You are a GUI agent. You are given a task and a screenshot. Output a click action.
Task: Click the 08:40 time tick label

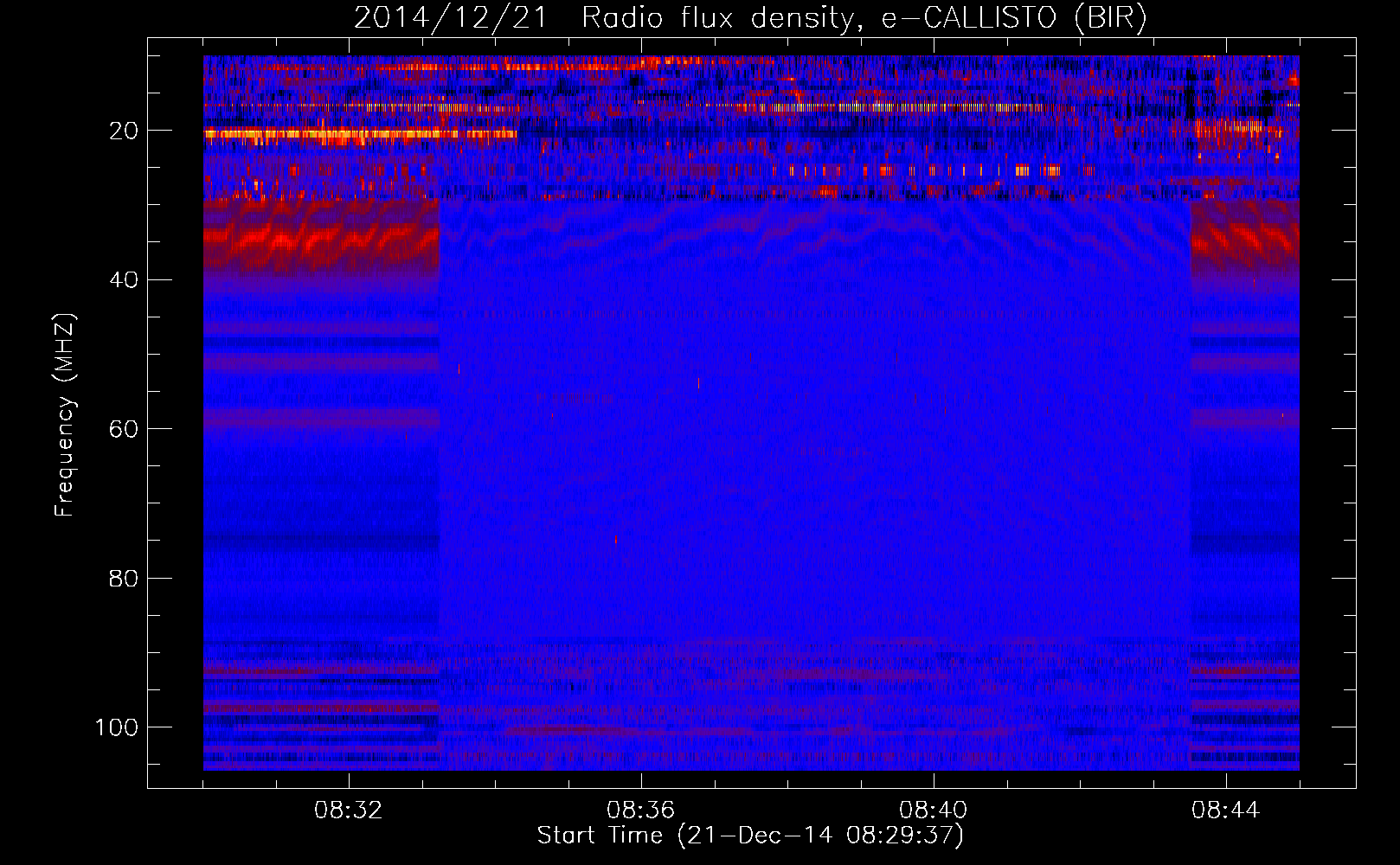934,811
